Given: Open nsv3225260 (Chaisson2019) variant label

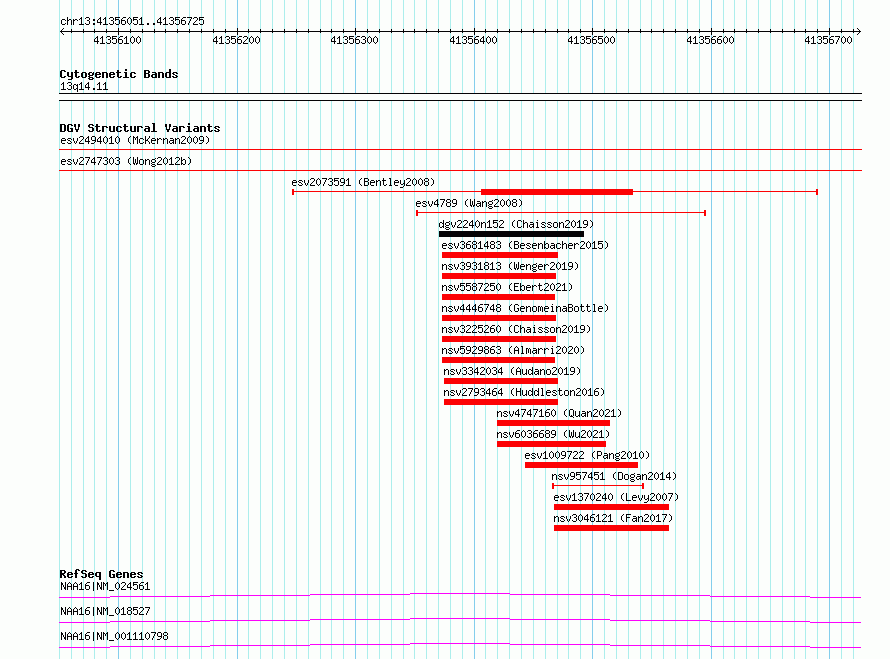Looking at the screenshot, I should click(x=516, y=329).
